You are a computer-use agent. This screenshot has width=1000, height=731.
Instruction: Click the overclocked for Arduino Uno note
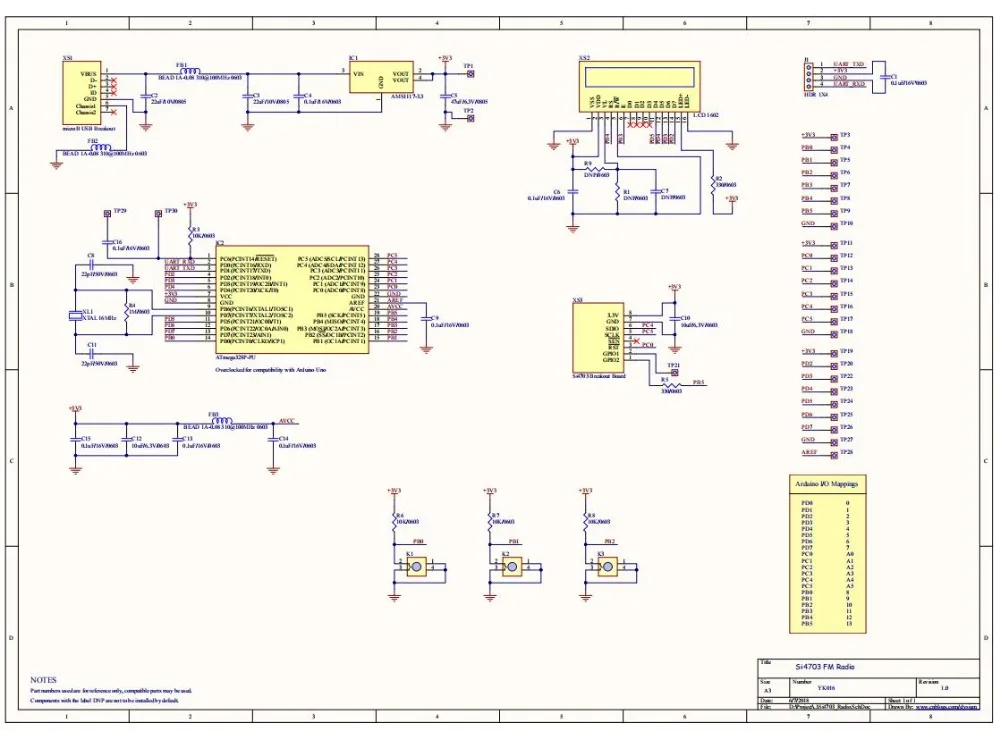click(x=270, y=370)
